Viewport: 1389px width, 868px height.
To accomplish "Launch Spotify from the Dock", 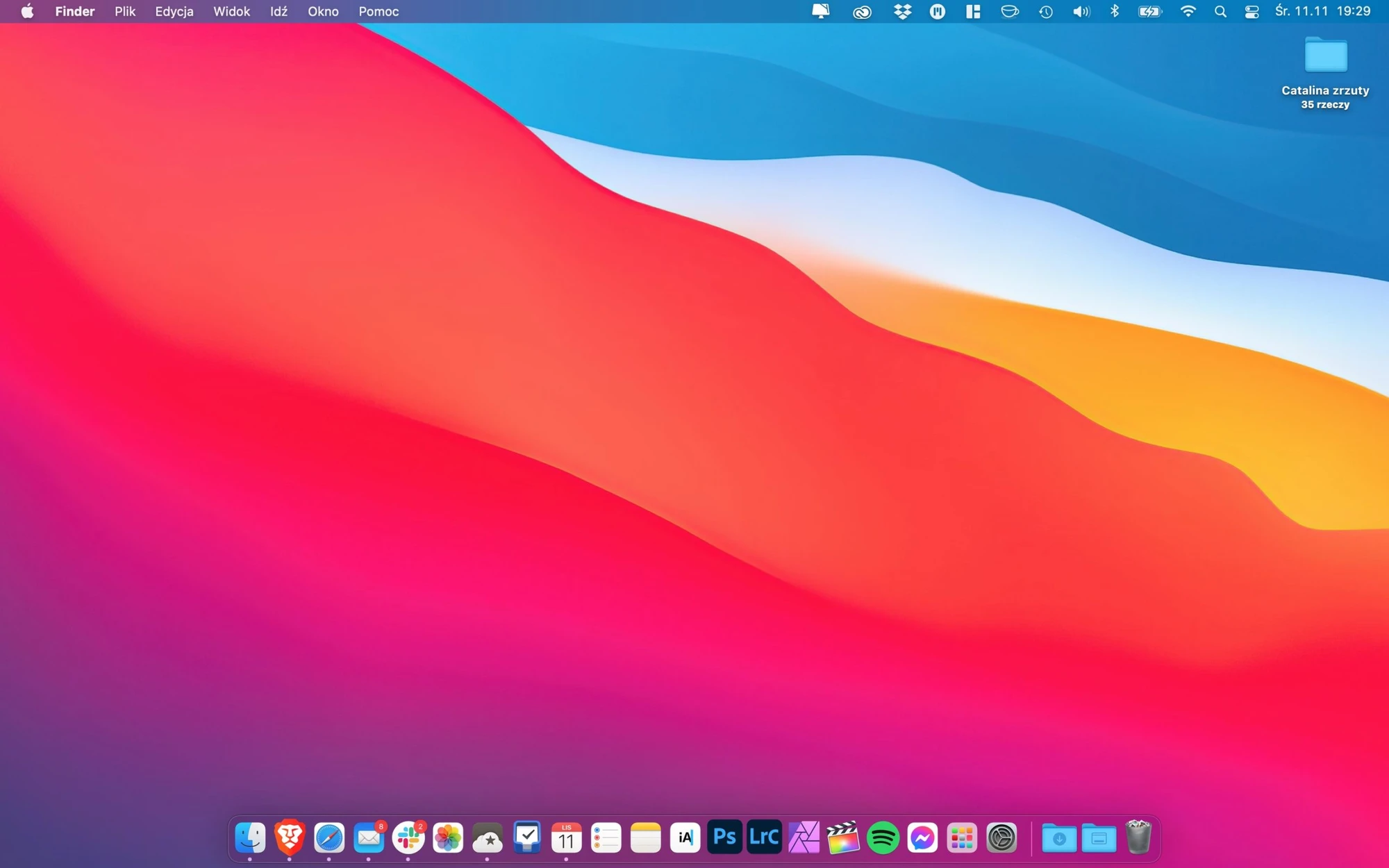I will 883,838.
